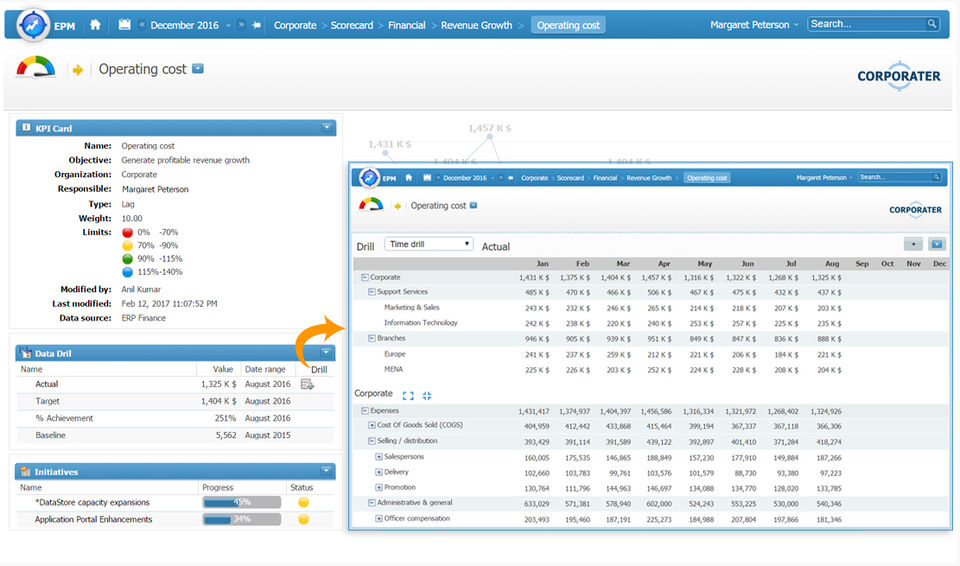Expand the Cost Of Goods Sold row
This screenshot has width=960, height=566.
[372, 426]
